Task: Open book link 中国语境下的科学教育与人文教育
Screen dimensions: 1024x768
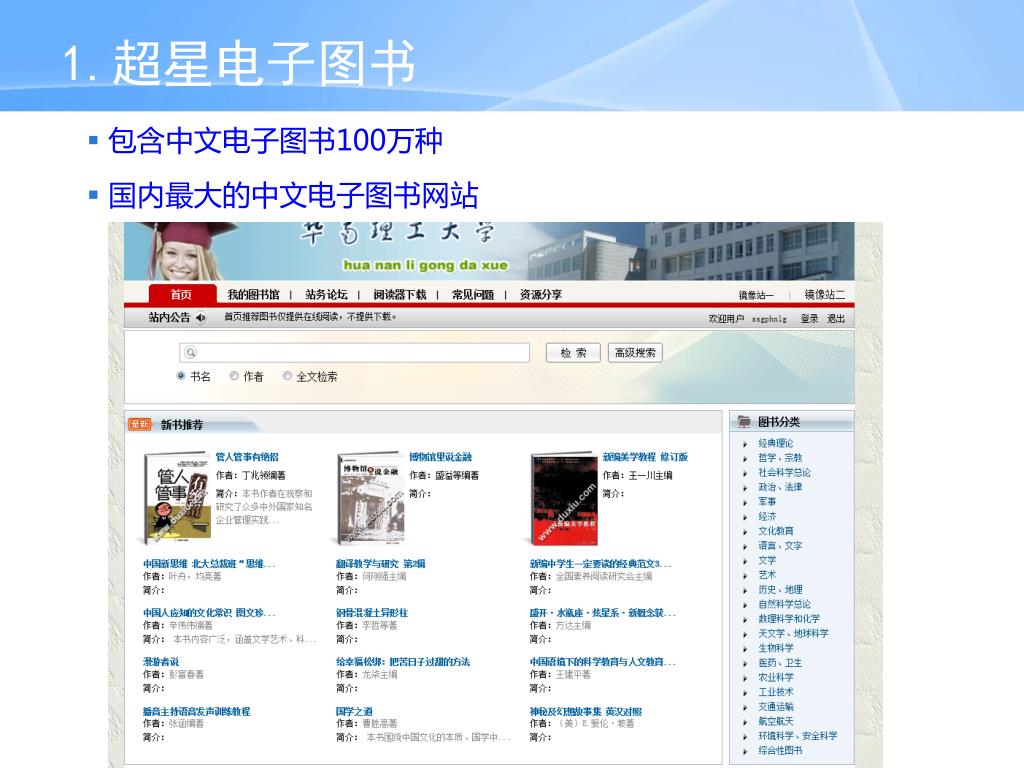Action: (x=602, y=662)
